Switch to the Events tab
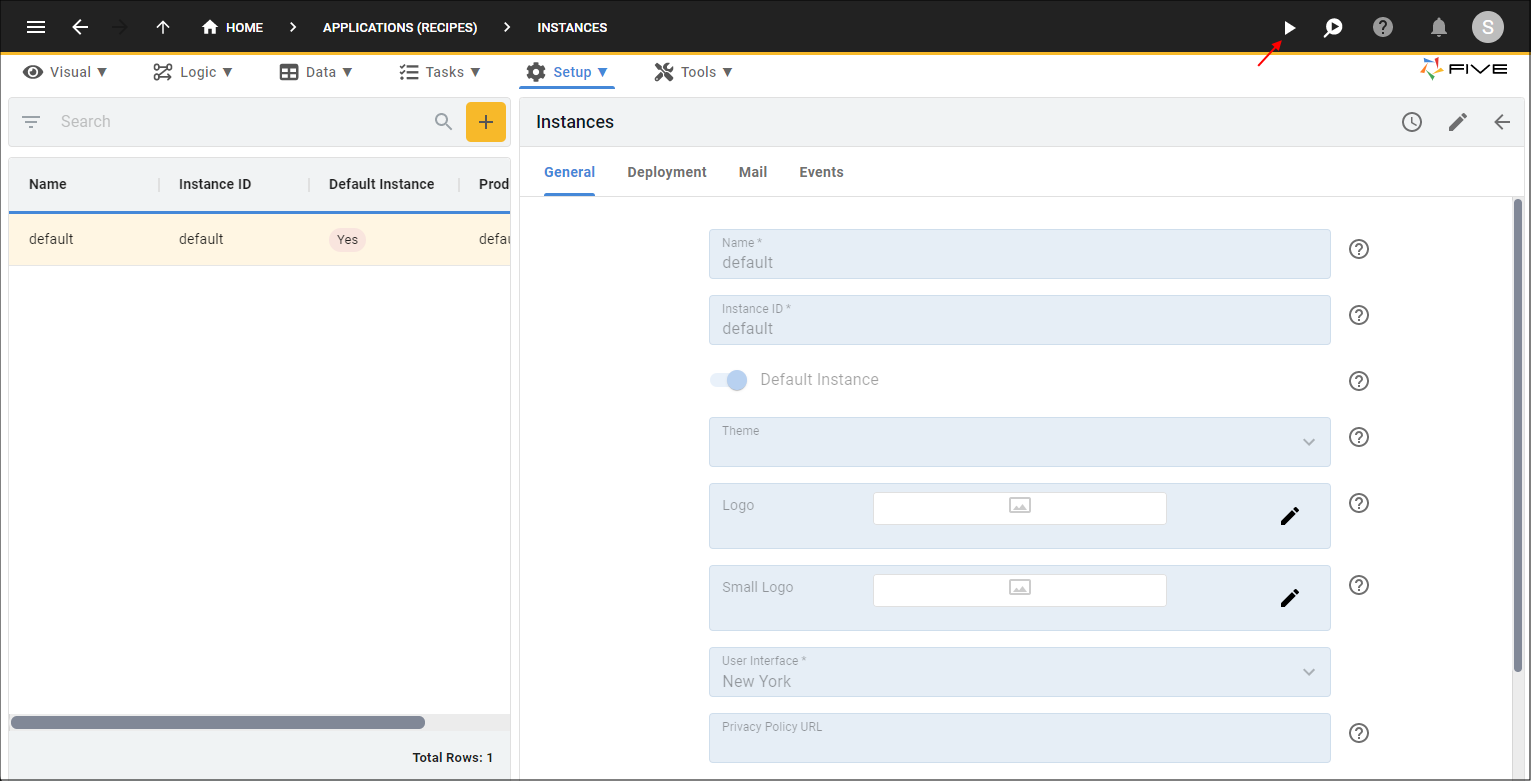 821,172
